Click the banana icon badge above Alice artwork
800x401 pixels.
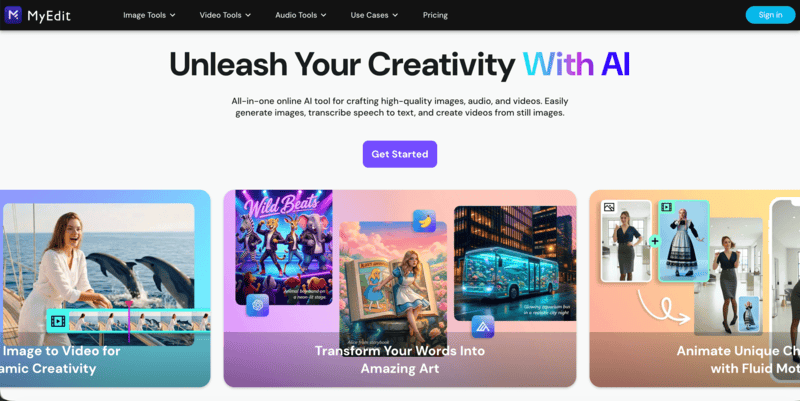pyautogui.click(x=424, y=221)
